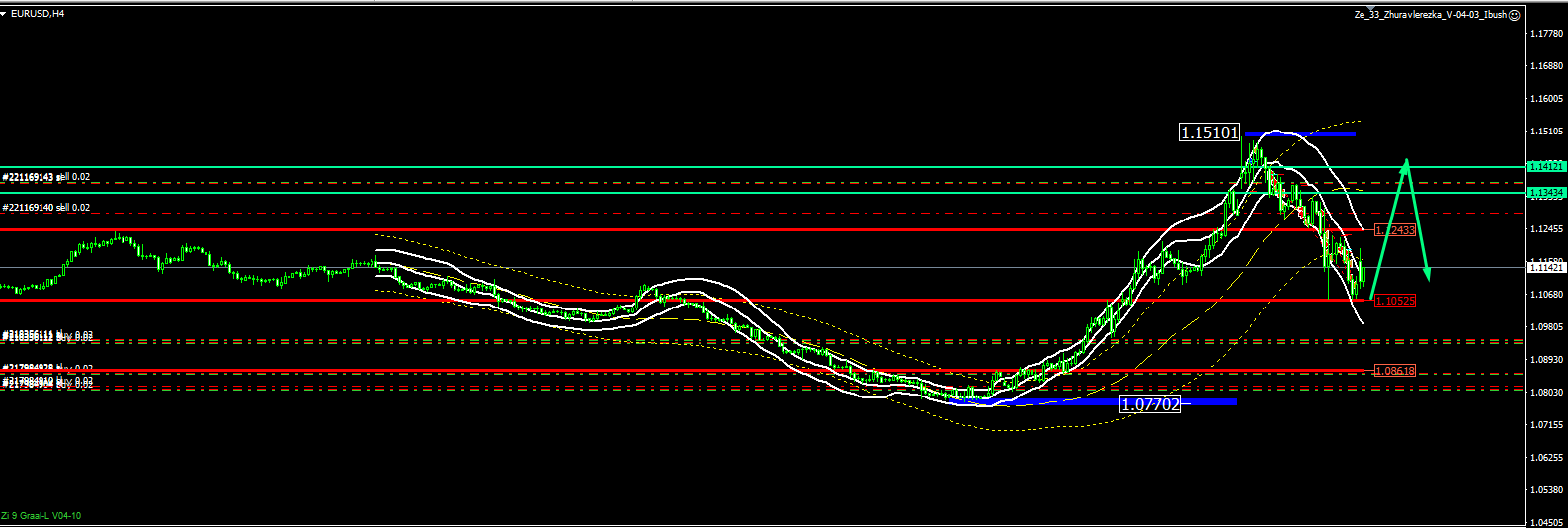Click the Zi 9 Graal-L V04-10 indicator label
The width and height of the screenshot is (1568, 528).
click(41, 516)
